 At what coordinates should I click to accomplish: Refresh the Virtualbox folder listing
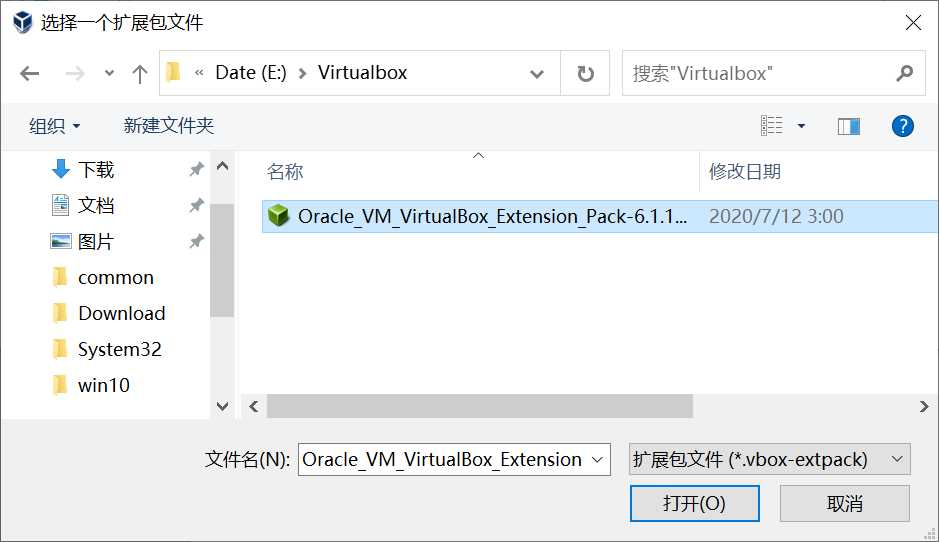pyautogui.click(x=585, y=74)
